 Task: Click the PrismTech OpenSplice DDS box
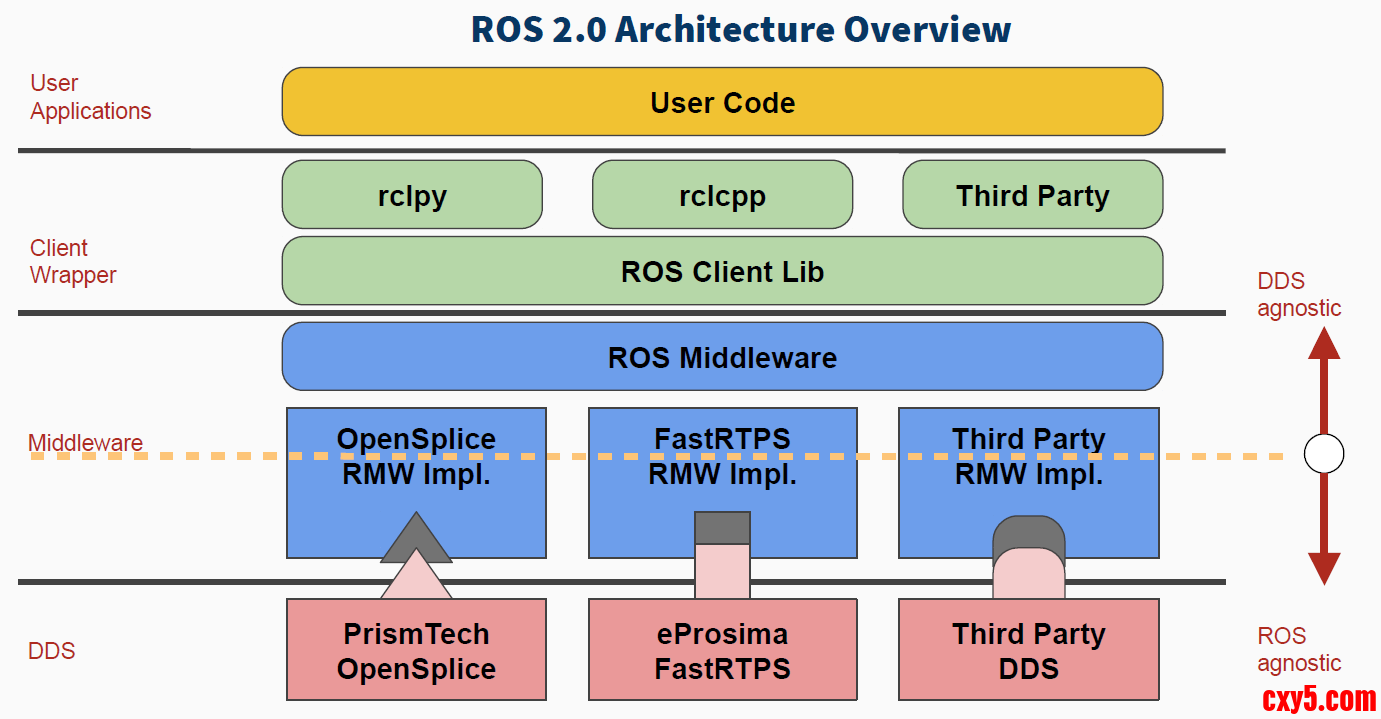click(x=416, y=650)
